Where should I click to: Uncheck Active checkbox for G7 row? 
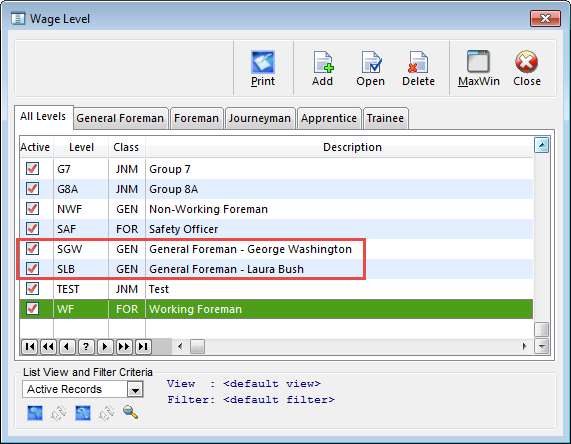[x=32, y=169]
